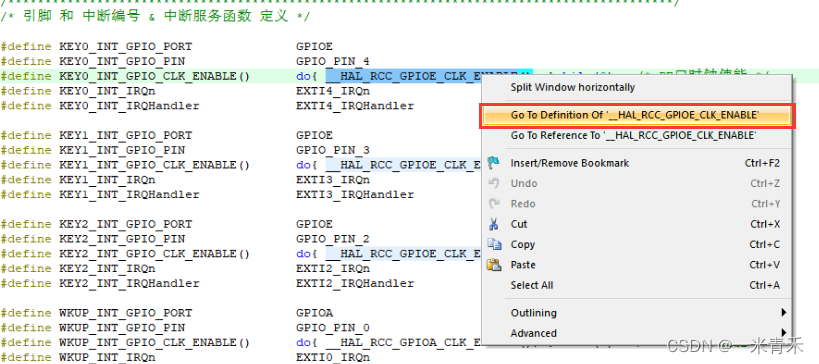The image size is (819, 364).
Task: Click KEY1_INT_IRQHandler macro name
Action: [x=130, y=194]
